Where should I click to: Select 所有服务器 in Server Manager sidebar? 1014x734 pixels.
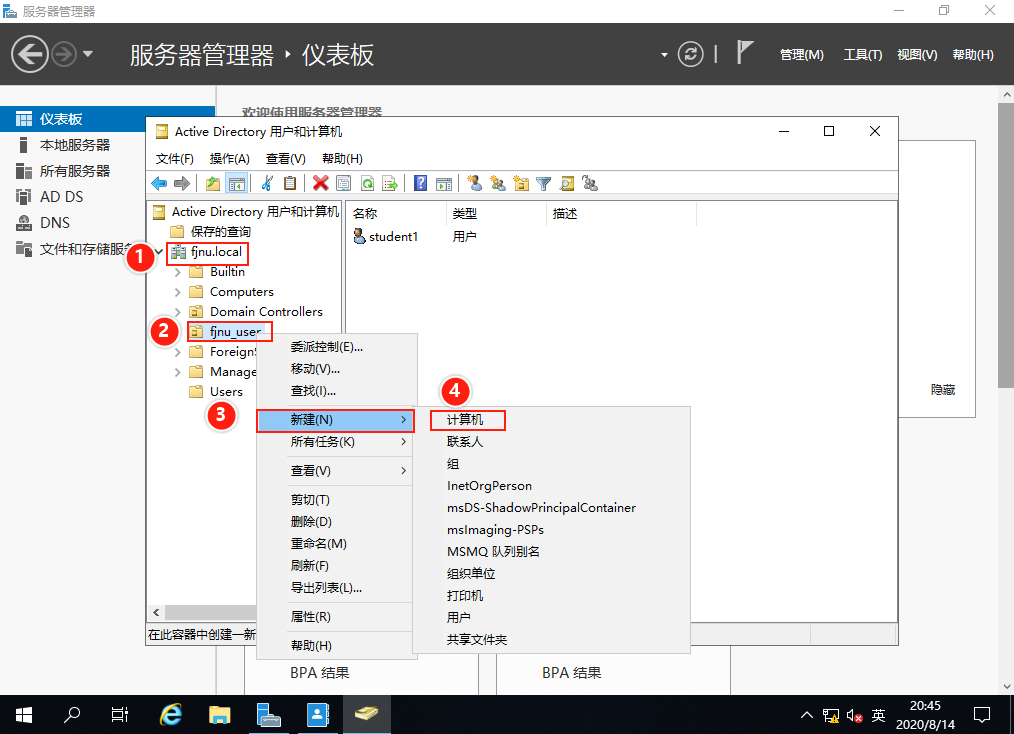[75, 171]
